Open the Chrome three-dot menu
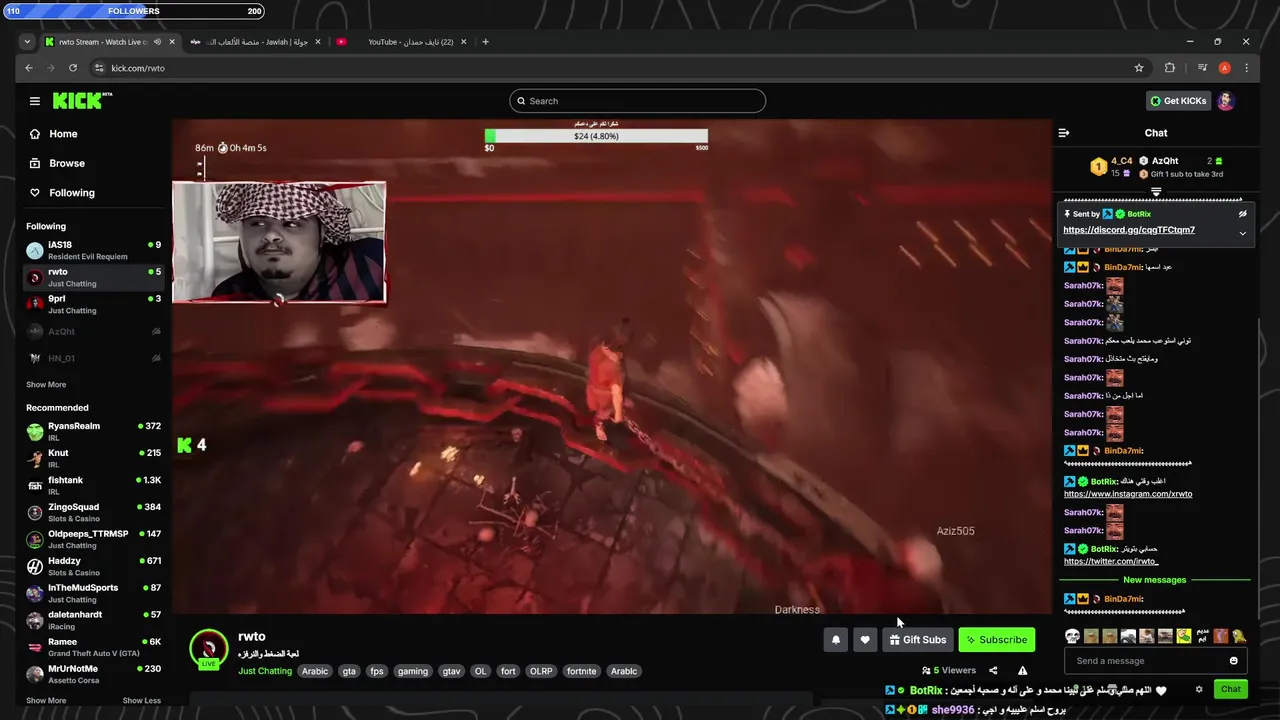Image resolution: width=1280 pixels, height=720 pixels. click(1246, 68)
